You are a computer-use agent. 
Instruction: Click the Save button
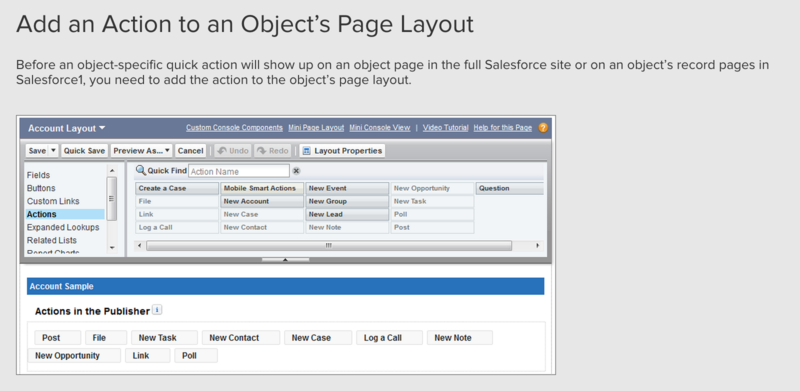(x=37, y=151)
